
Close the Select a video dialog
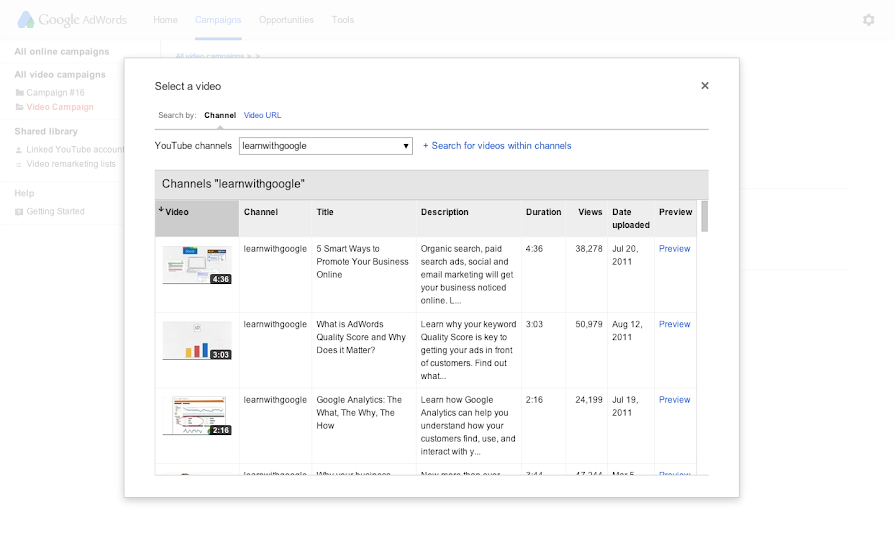tap(705, 86)
